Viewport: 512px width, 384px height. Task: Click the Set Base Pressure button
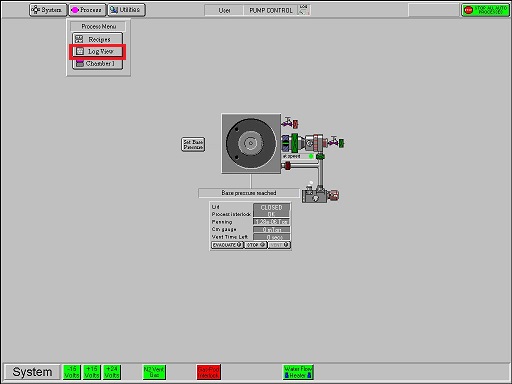193,144
